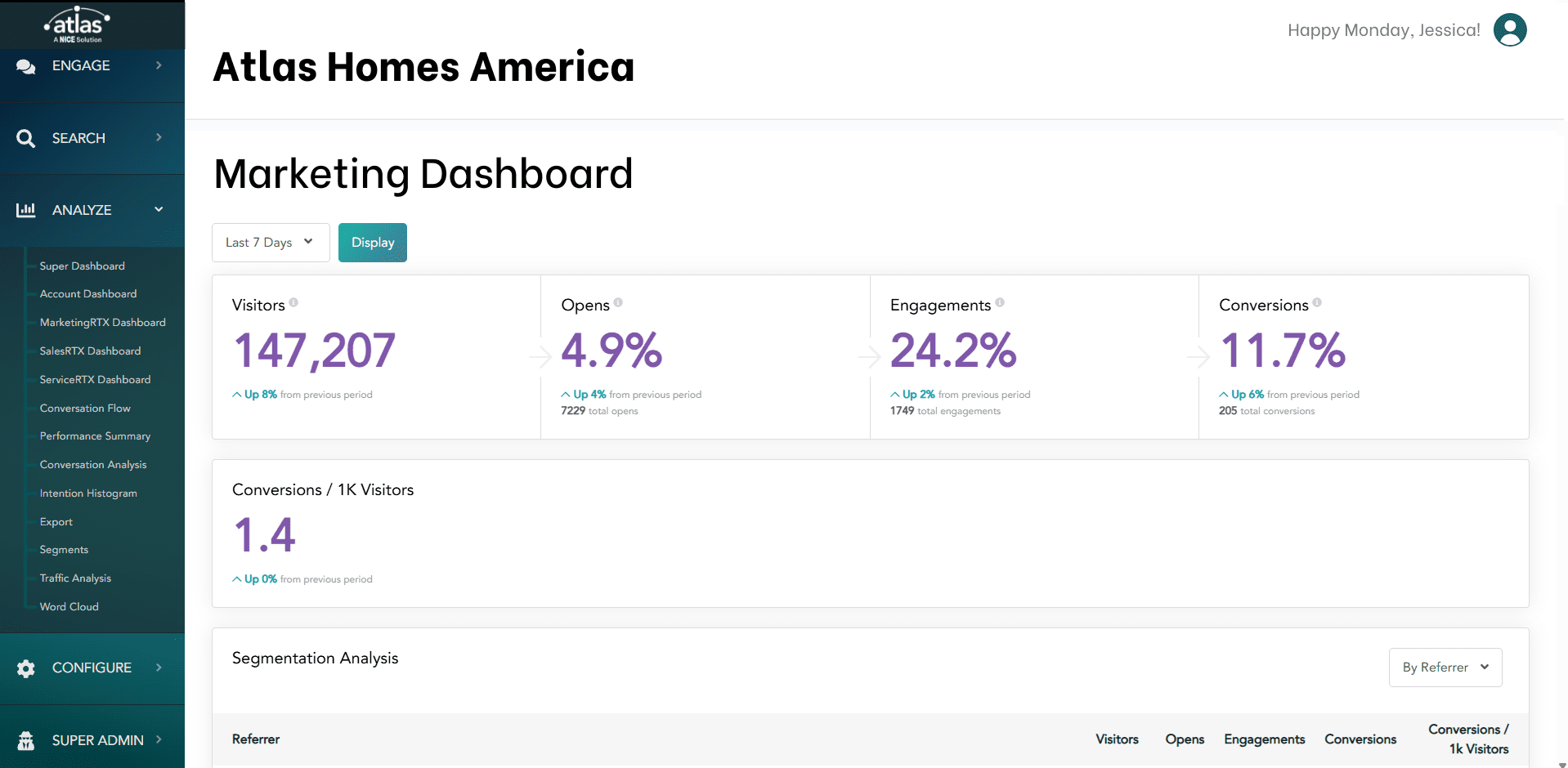Collapse the Analyze menu chevron

(159, 209)
